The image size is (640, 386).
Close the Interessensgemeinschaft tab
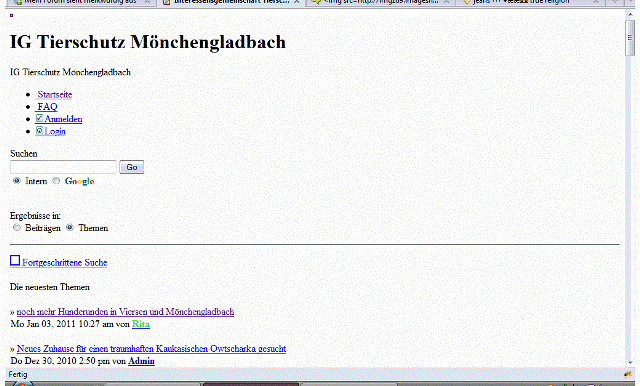tap(297, 2)
